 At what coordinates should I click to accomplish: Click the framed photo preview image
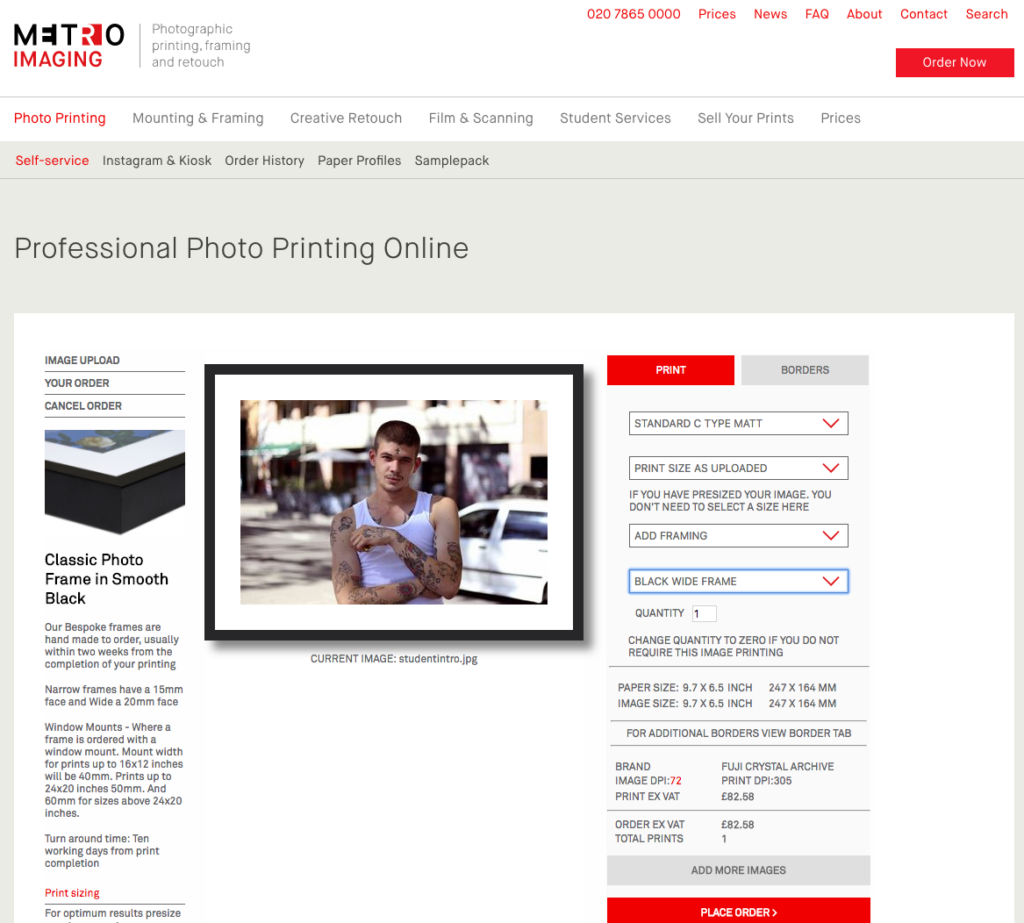tap(394, 502)
